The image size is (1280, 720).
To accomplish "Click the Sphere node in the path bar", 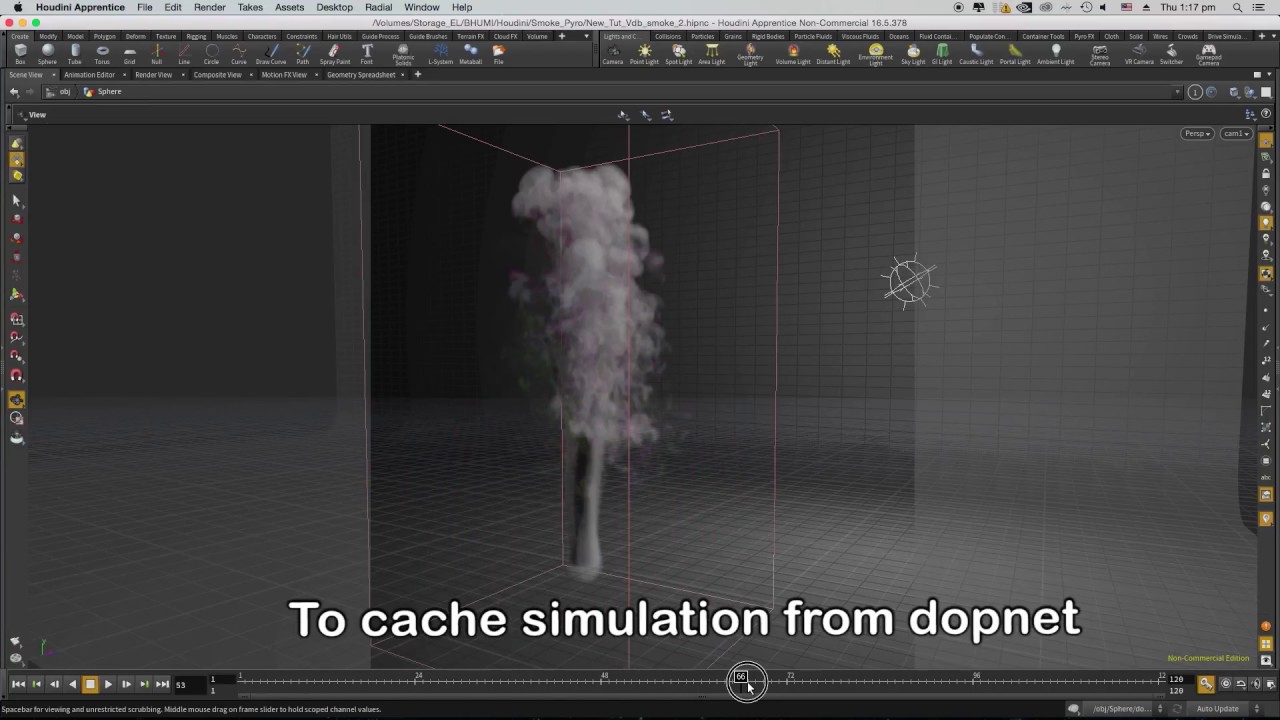I will coord(103,92).
